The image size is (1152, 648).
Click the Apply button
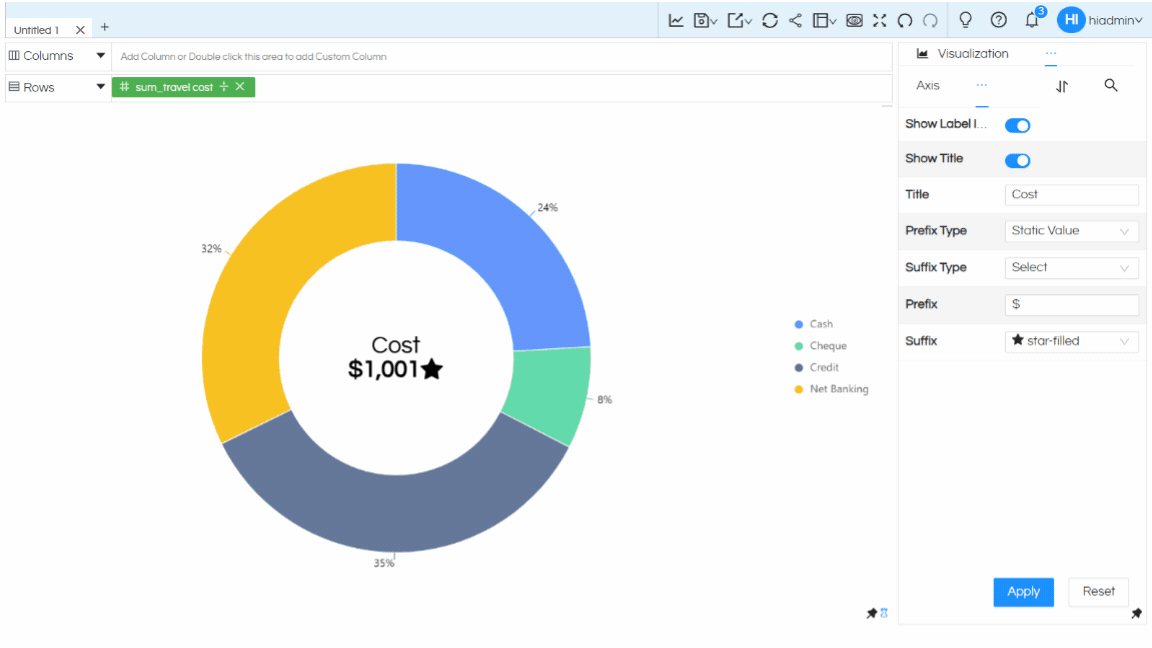[1023, 592]
